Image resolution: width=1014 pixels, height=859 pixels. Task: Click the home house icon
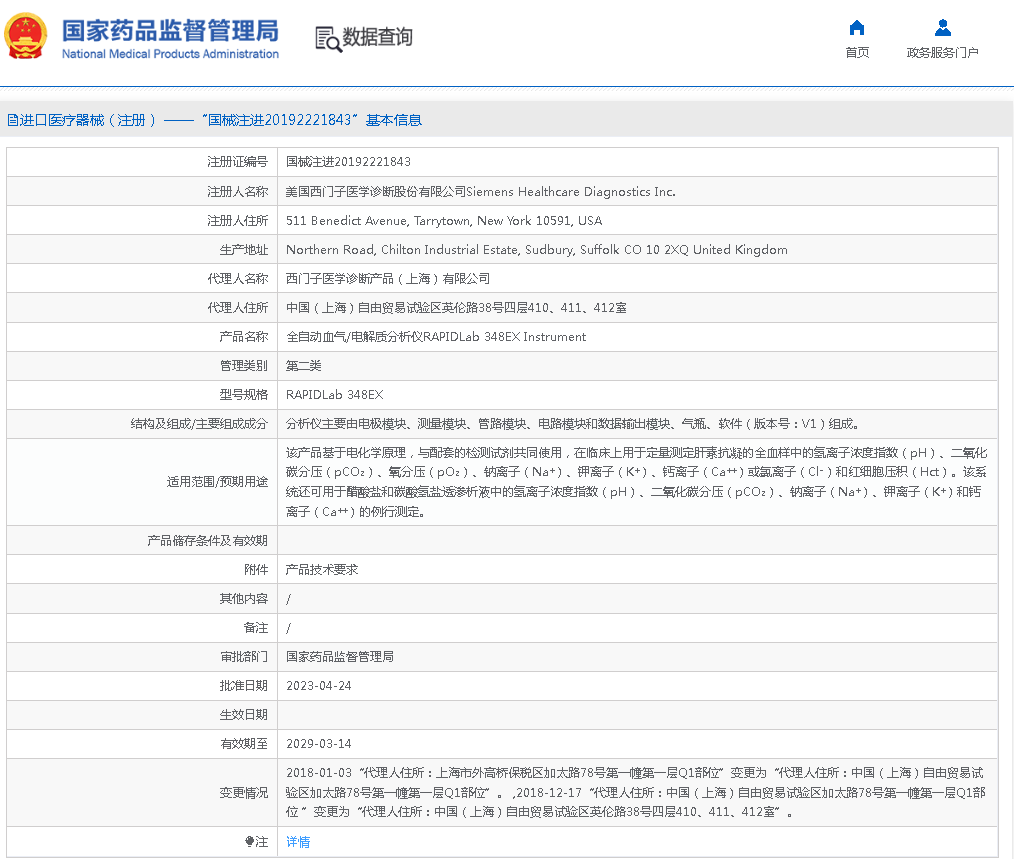(x=857, y=28)
